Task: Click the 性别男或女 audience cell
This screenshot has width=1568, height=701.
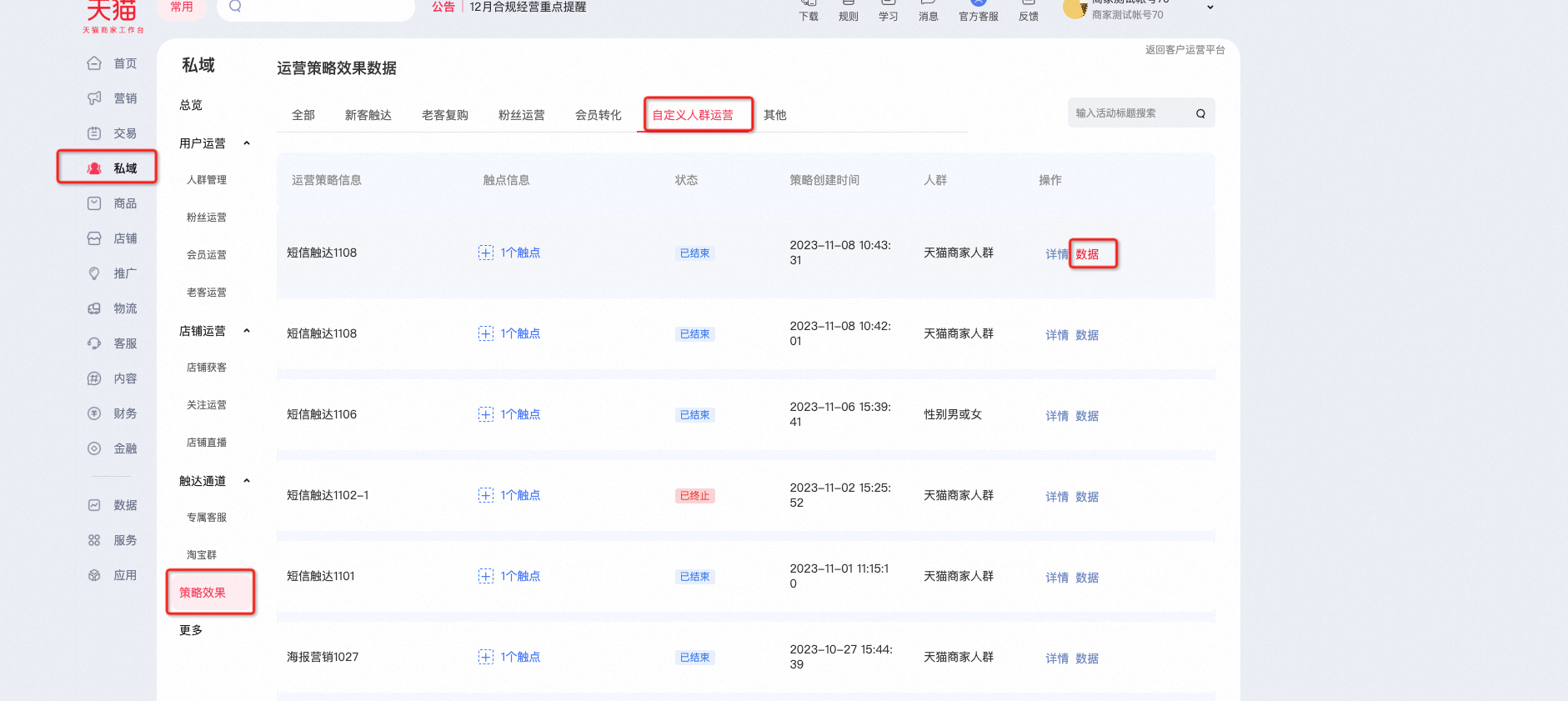Action: pyautogui.click(x=953, y=414)
